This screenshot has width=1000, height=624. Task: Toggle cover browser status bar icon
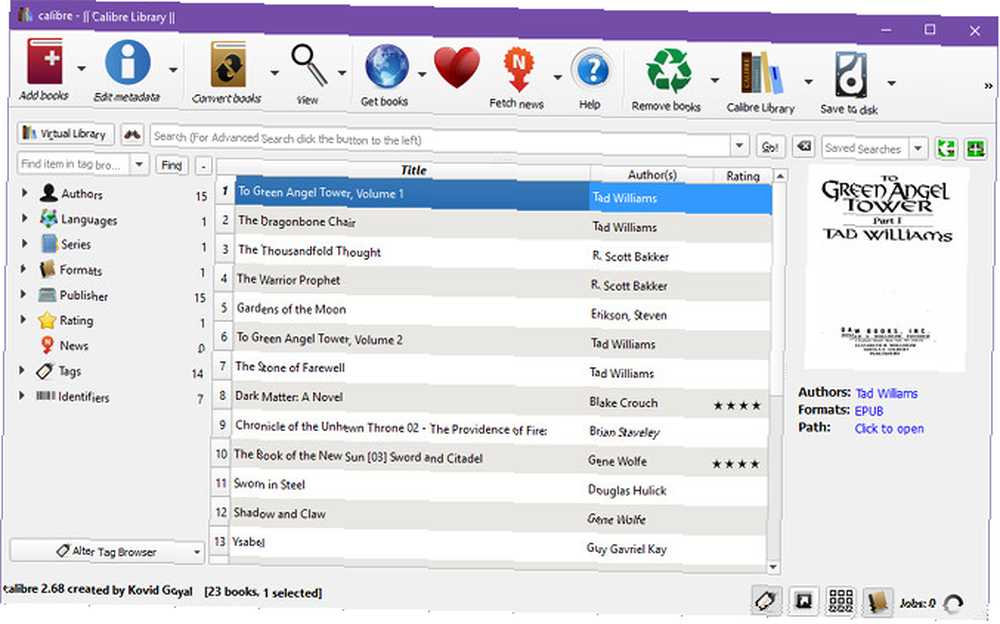[x=803, y=600]
